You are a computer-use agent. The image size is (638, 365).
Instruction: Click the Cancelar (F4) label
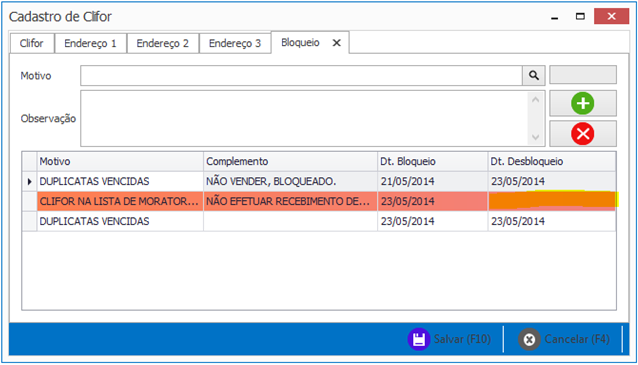[577, 339]
